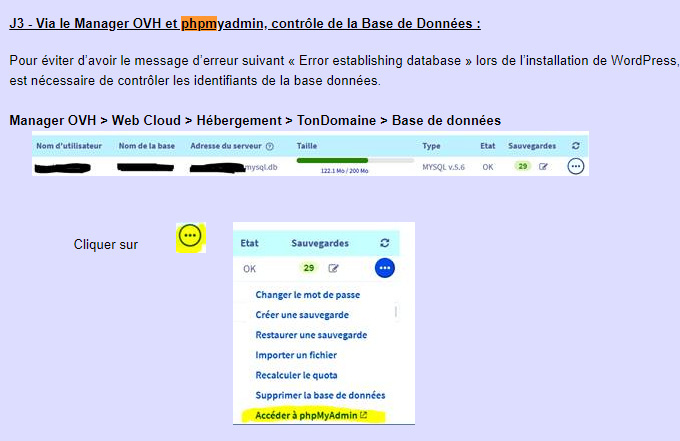
Task: Choose Créer une sauvegarde from menu
Action: (297, 315)
